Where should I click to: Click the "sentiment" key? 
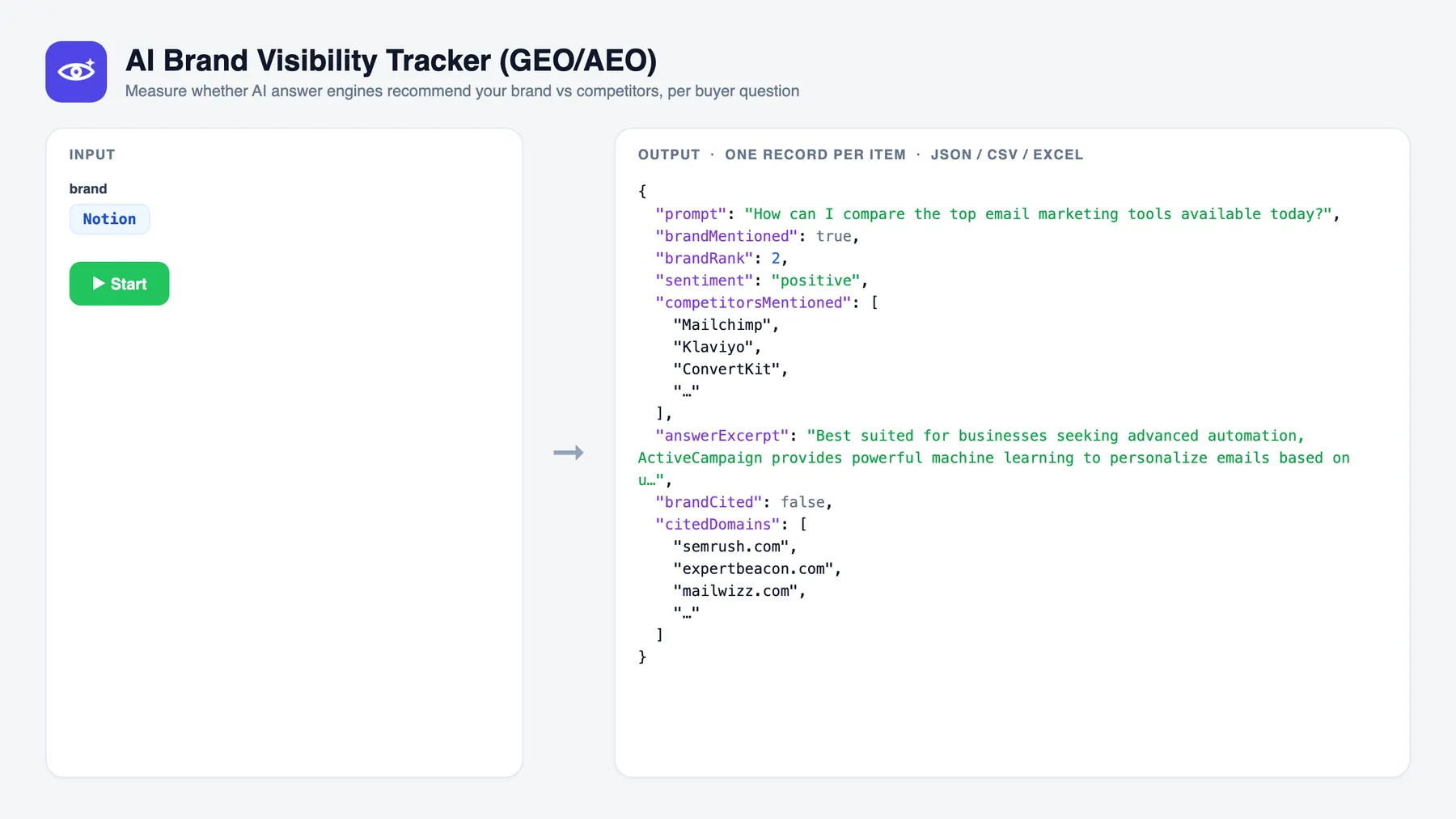pyautogui.click(x=705, y=281)
